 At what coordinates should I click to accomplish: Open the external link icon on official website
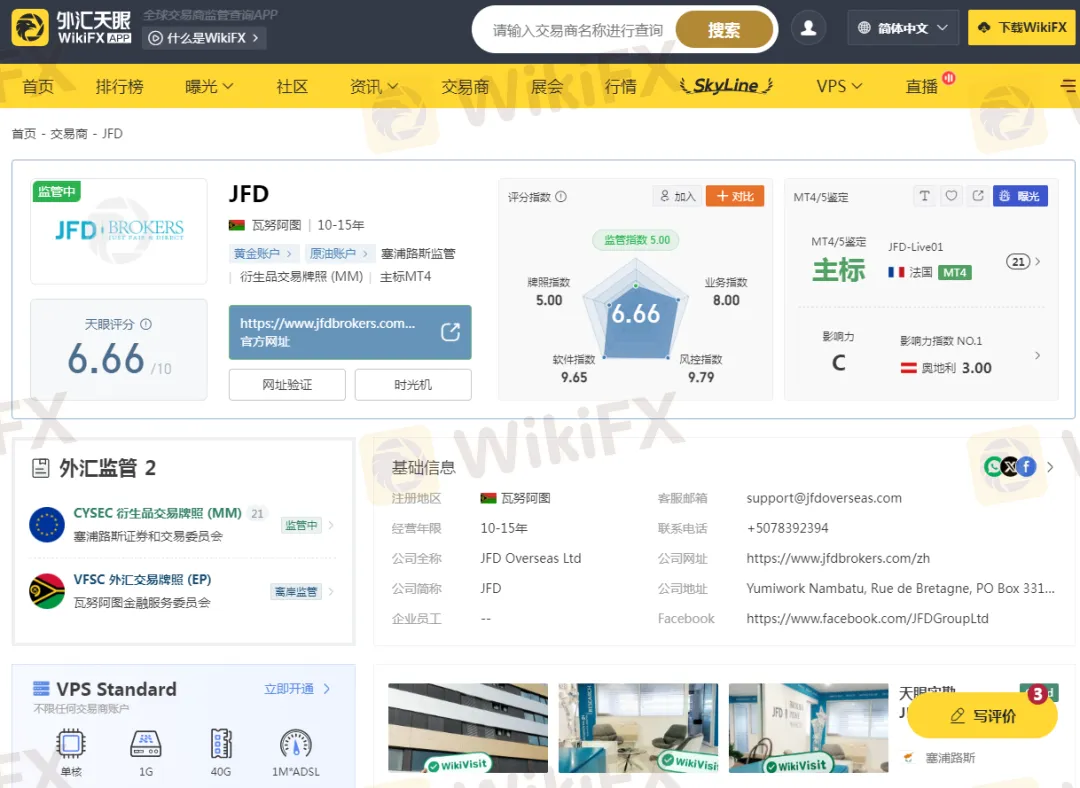450,332
